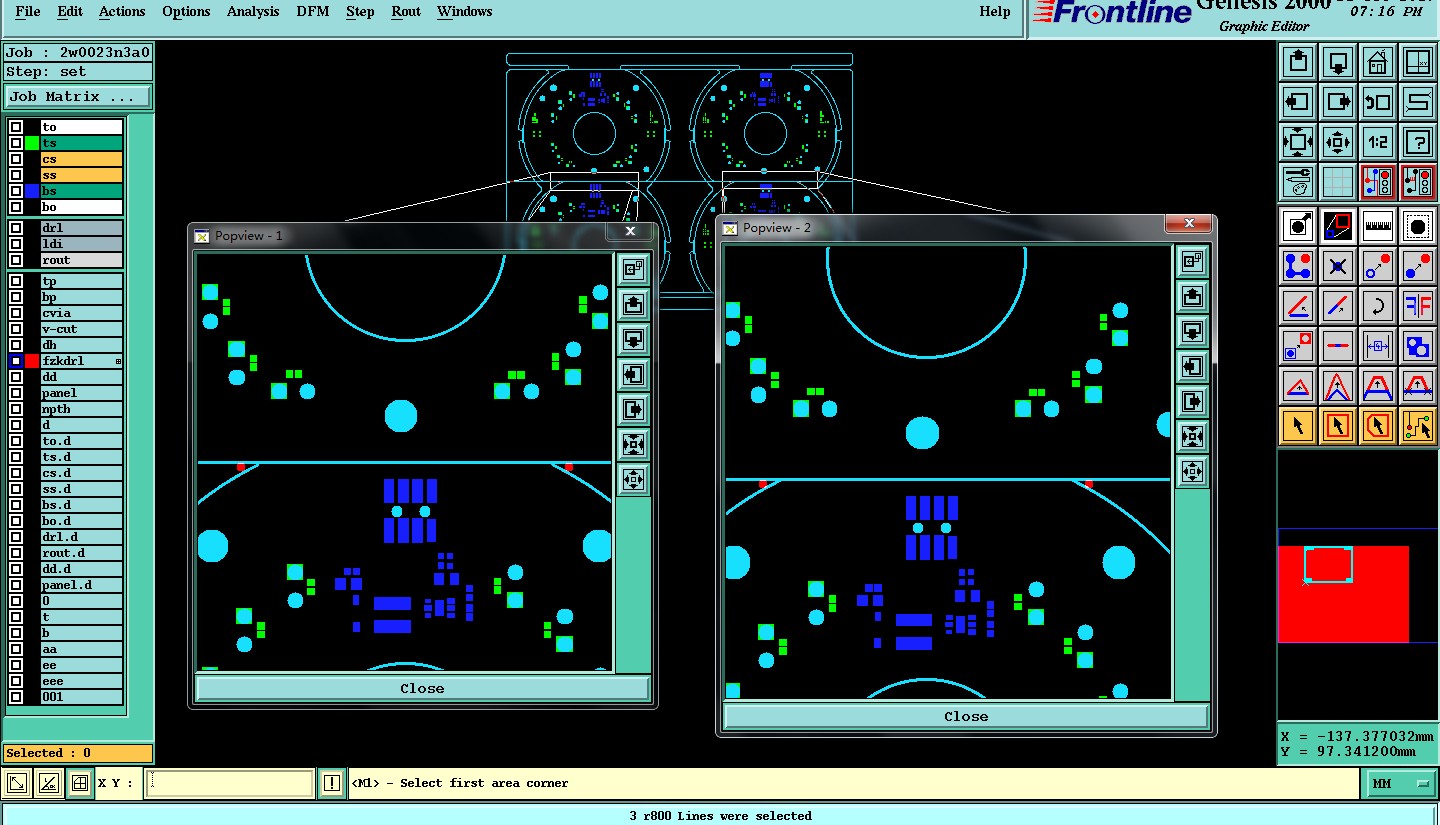Click the pan right arrow icon
The height and width of the screenshot is (825, 1440).
[x=1338, y=102]
